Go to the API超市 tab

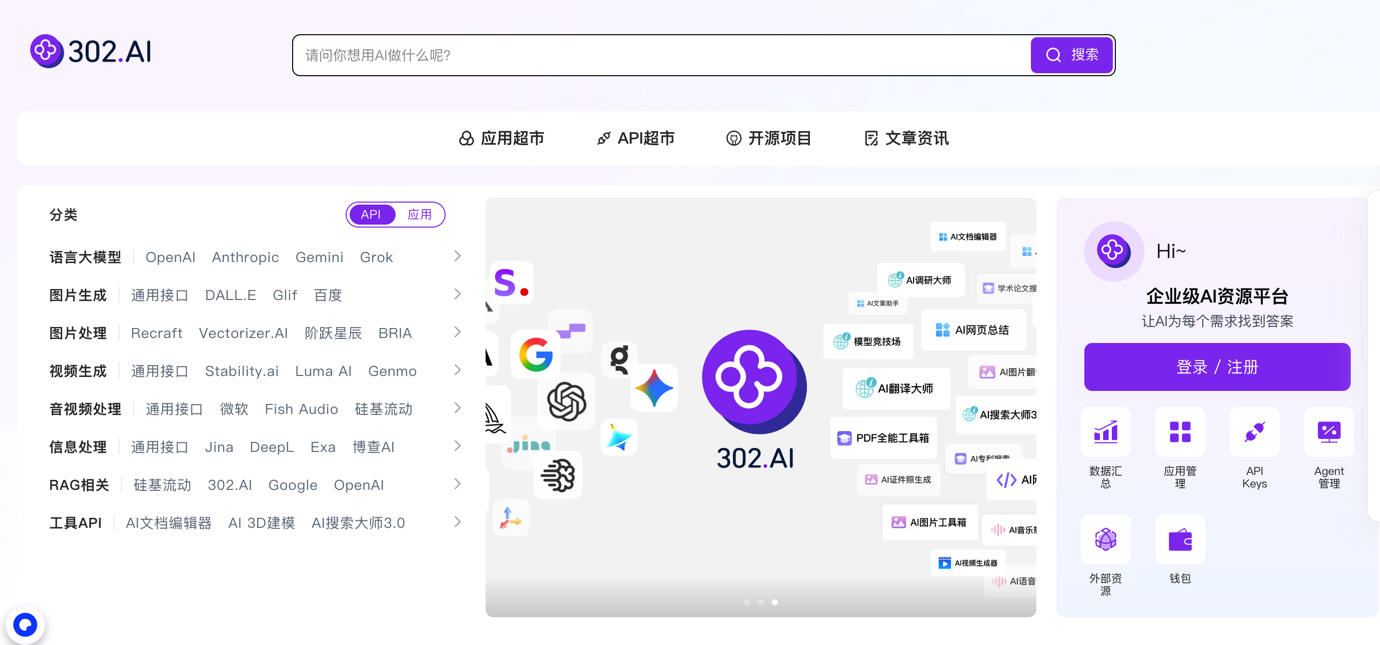coord(636,139)
